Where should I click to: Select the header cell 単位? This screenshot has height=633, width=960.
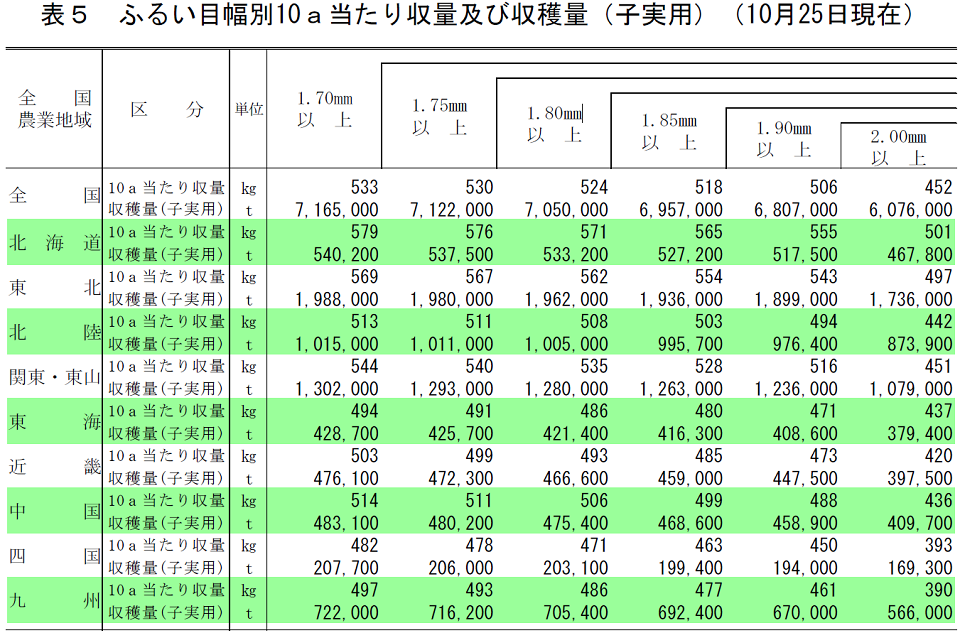249,110
